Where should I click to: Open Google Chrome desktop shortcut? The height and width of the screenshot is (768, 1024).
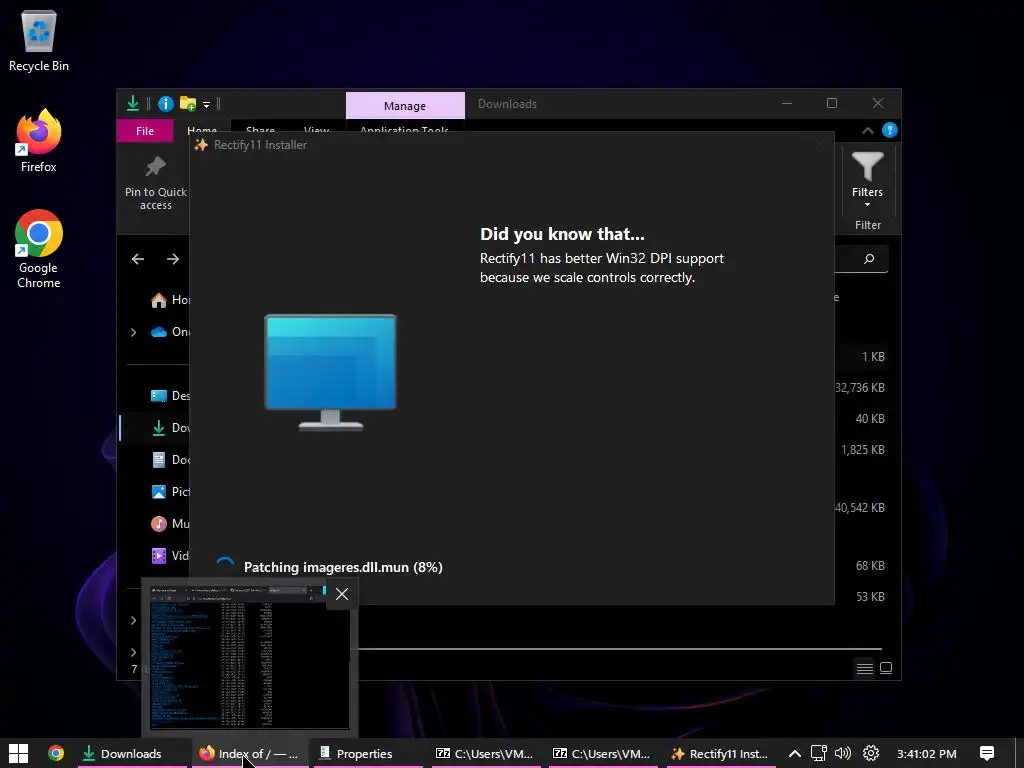coord(39,249)
